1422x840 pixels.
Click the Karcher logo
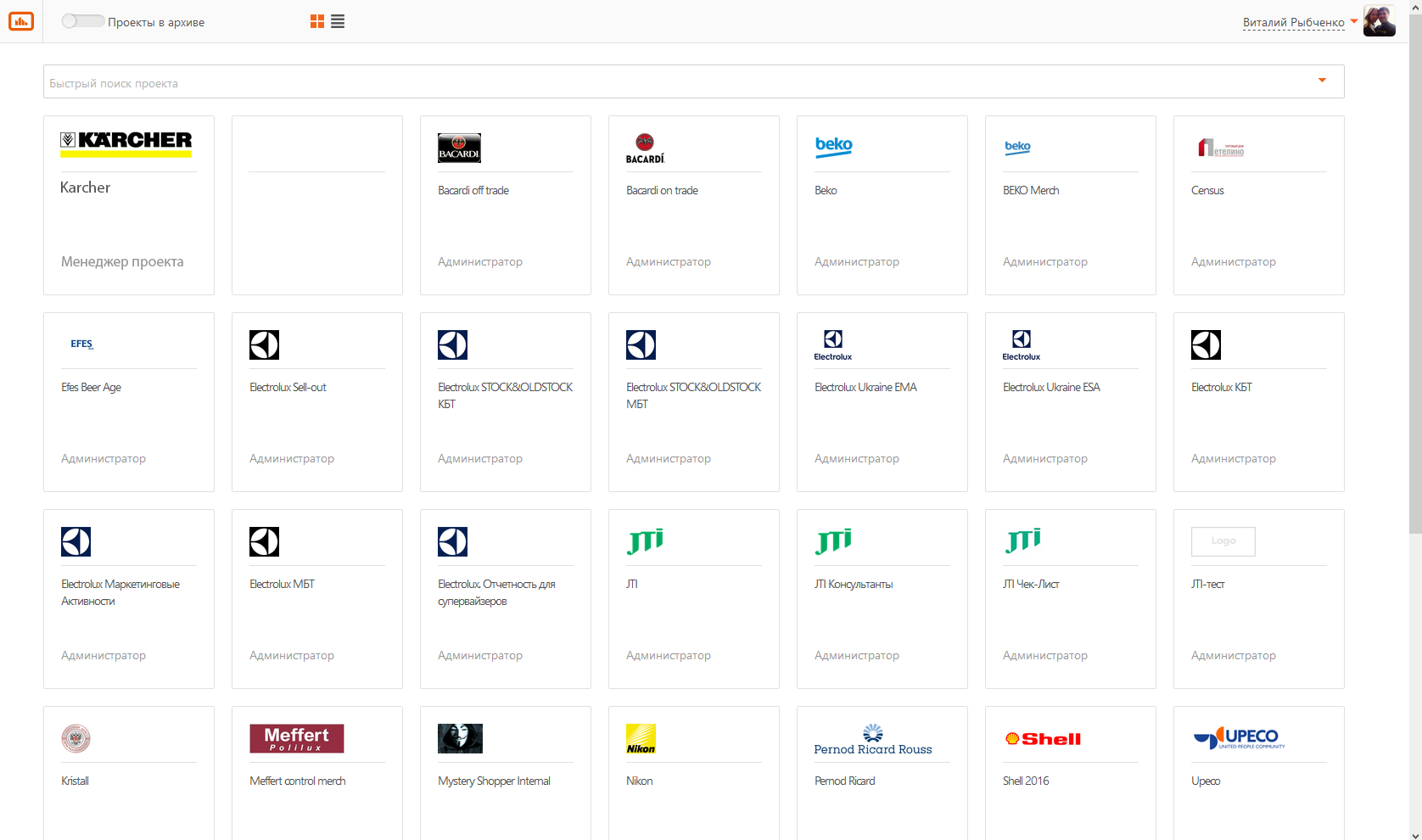(x=126, y=144)
